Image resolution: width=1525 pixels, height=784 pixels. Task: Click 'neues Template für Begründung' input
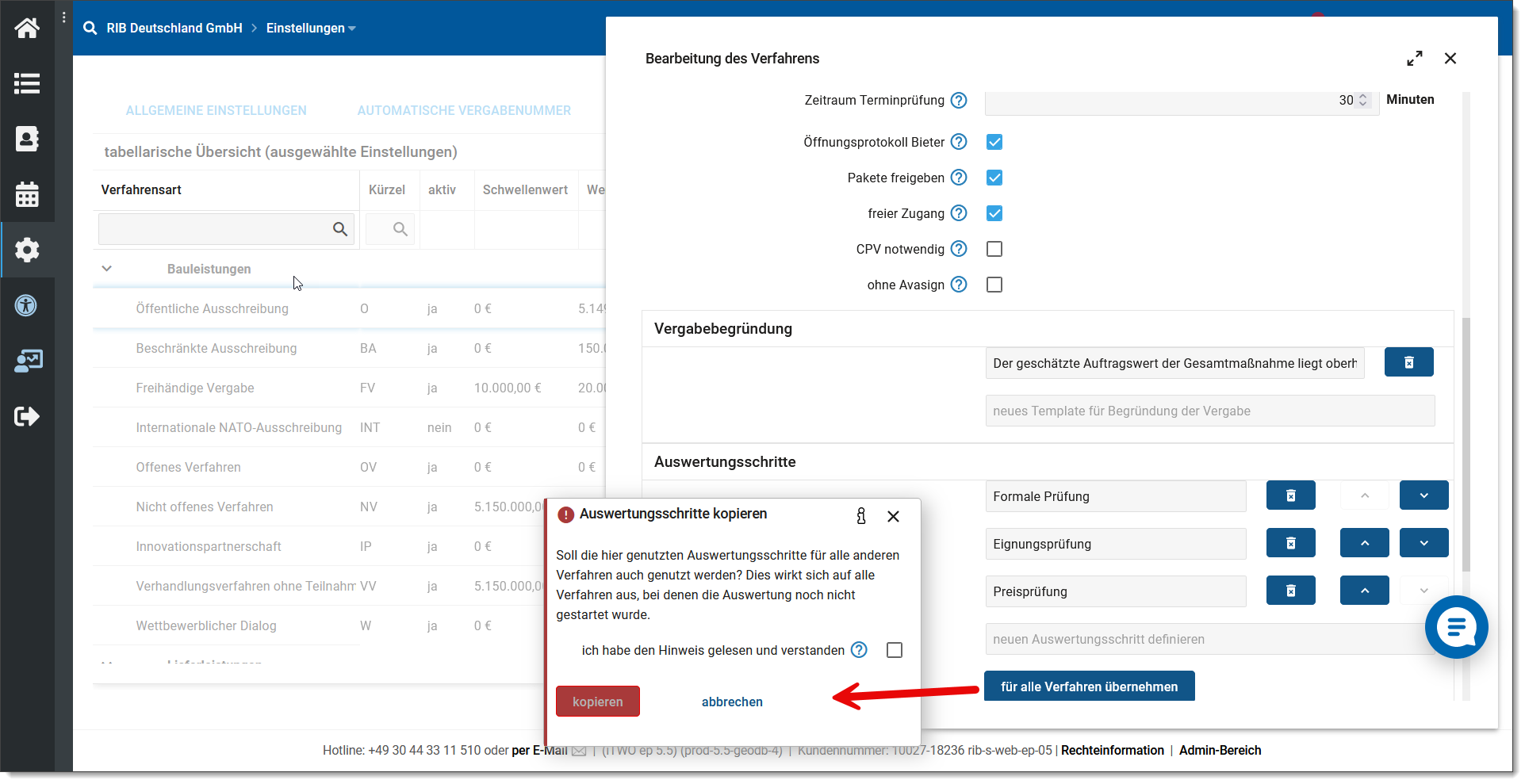coord(1210,411)
